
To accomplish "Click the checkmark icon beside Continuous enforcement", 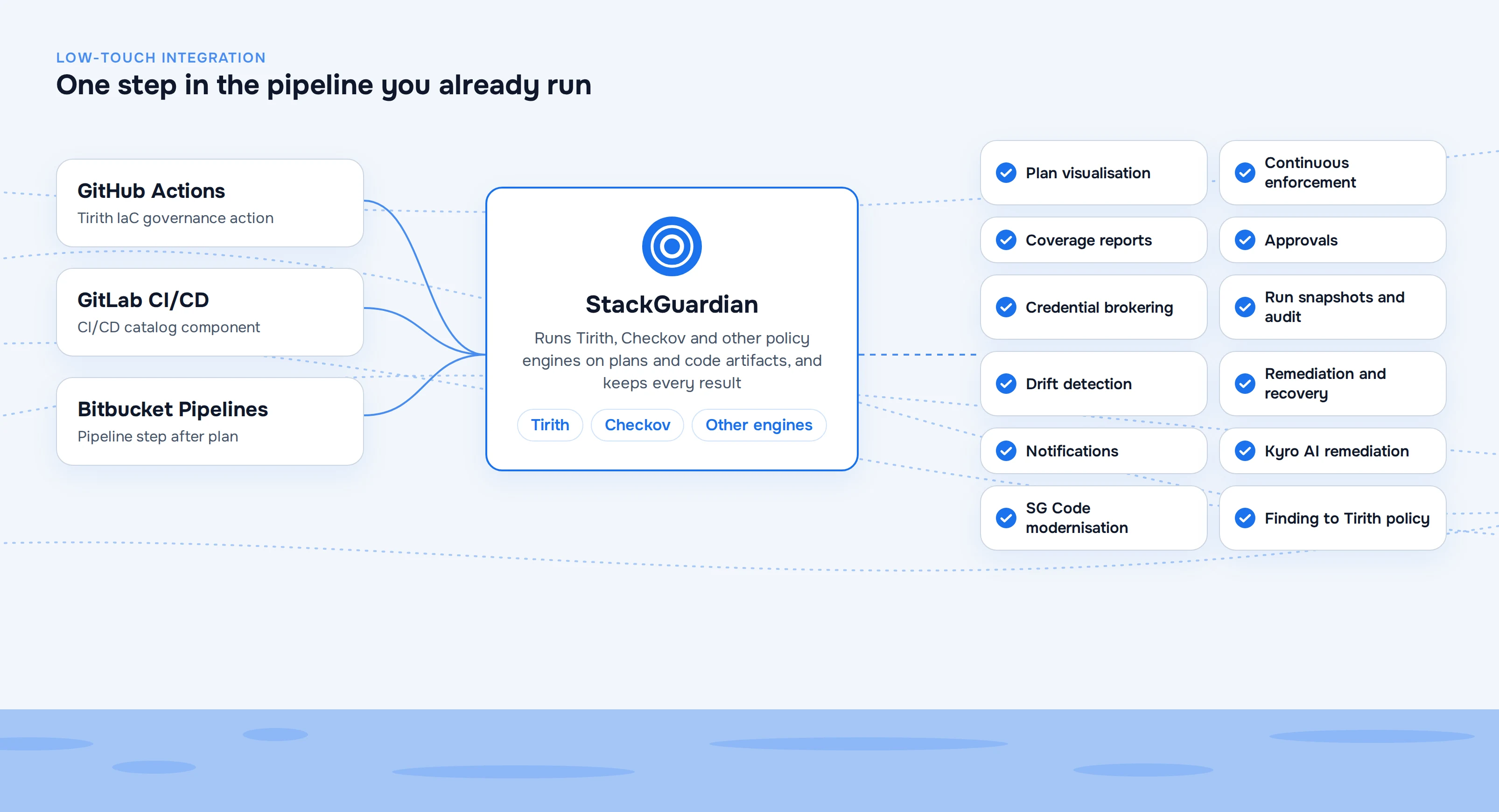I will [x=1245, y=173].
